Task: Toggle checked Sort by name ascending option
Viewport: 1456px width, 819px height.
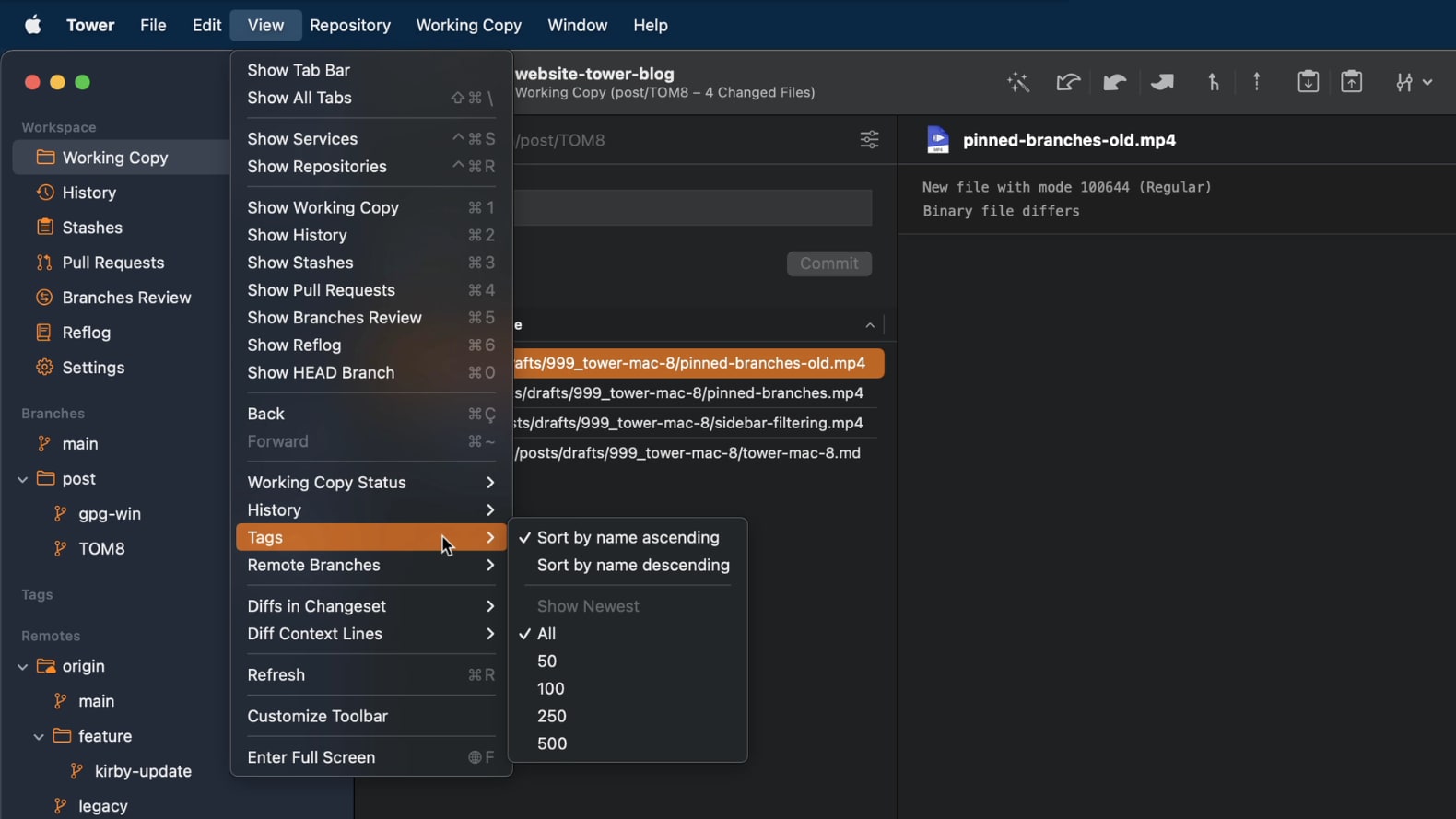Action: coord(628,538)
